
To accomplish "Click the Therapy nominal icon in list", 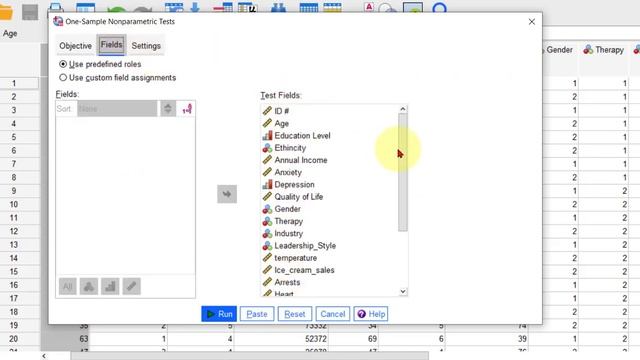I will 267,221.
